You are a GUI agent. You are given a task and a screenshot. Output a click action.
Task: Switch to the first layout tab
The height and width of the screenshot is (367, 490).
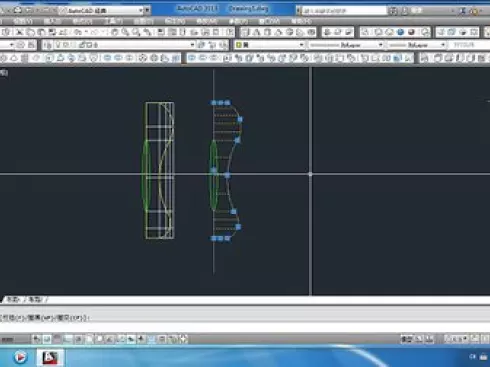(x=13, y=300)
